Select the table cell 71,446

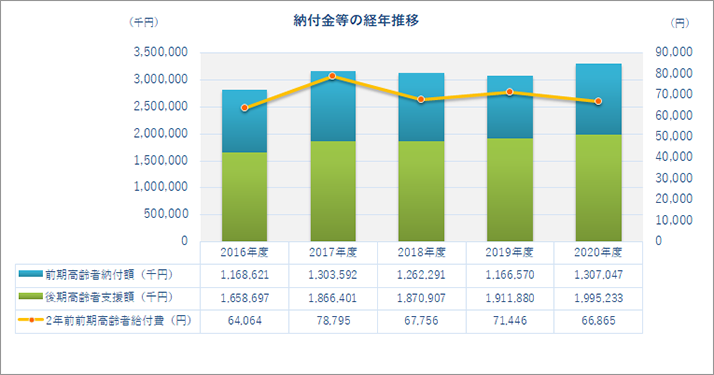click(510, 321)
